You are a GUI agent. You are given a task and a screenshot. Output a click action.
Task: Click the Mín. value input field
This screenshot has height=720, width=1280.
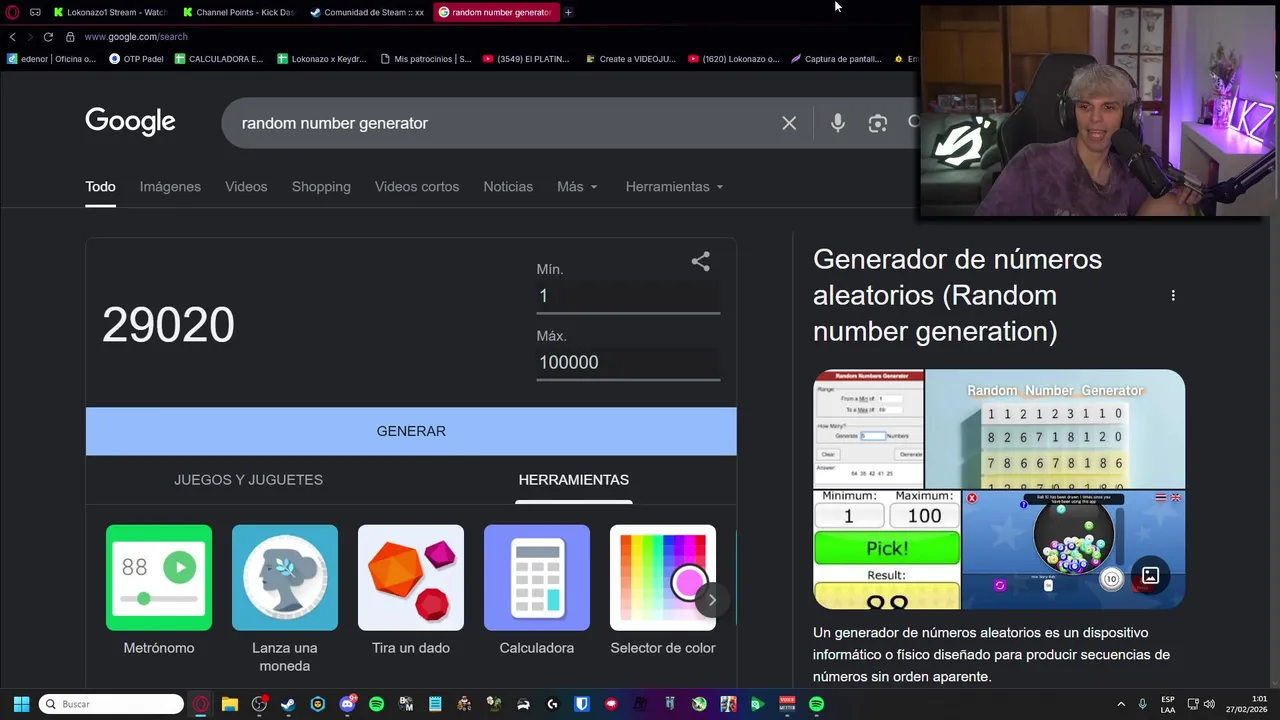628,296
